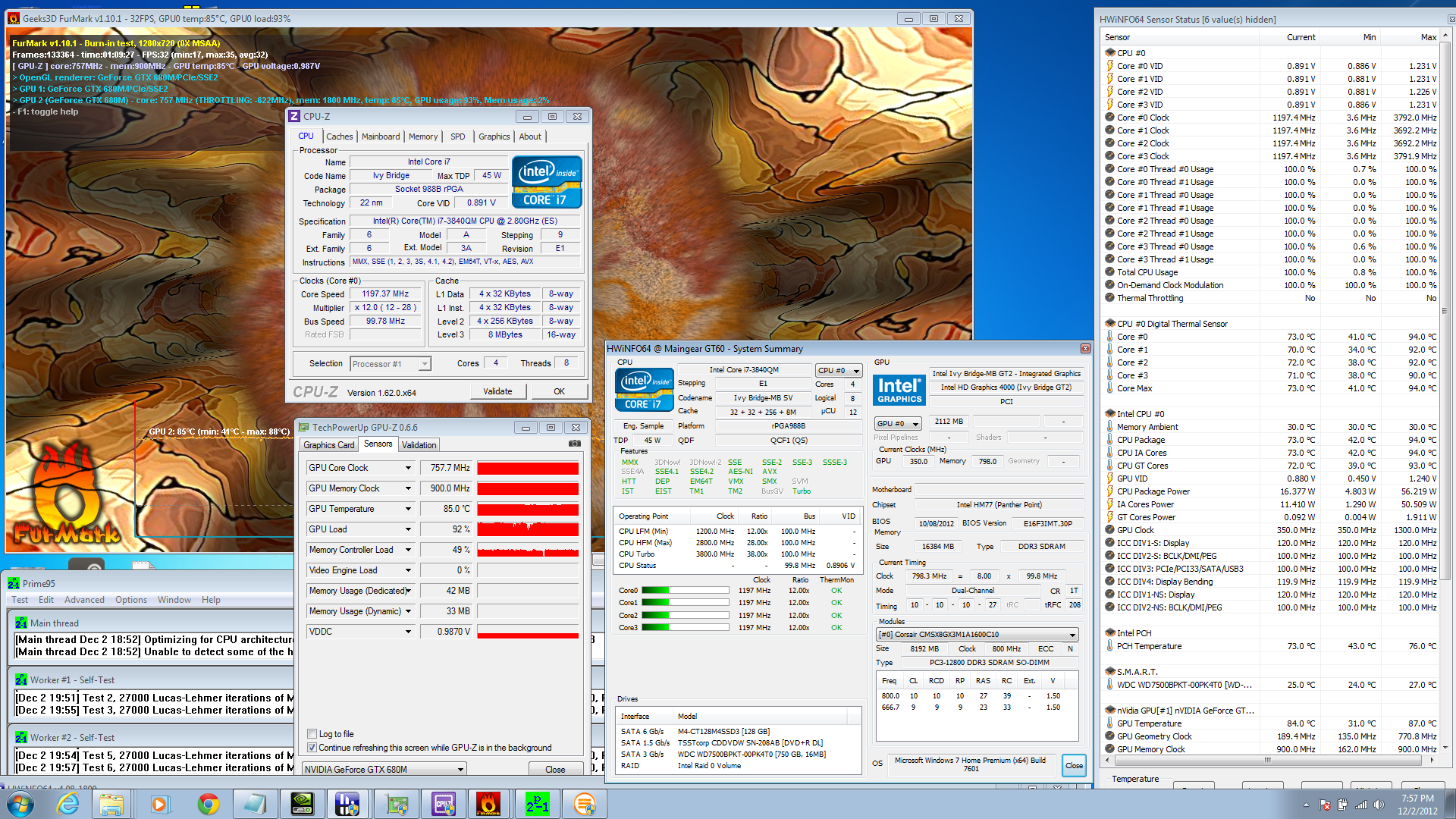Open CPU-Z Processor #1 selection dropdown
This screenshot has width=1456, height=819.
[390, 364]
